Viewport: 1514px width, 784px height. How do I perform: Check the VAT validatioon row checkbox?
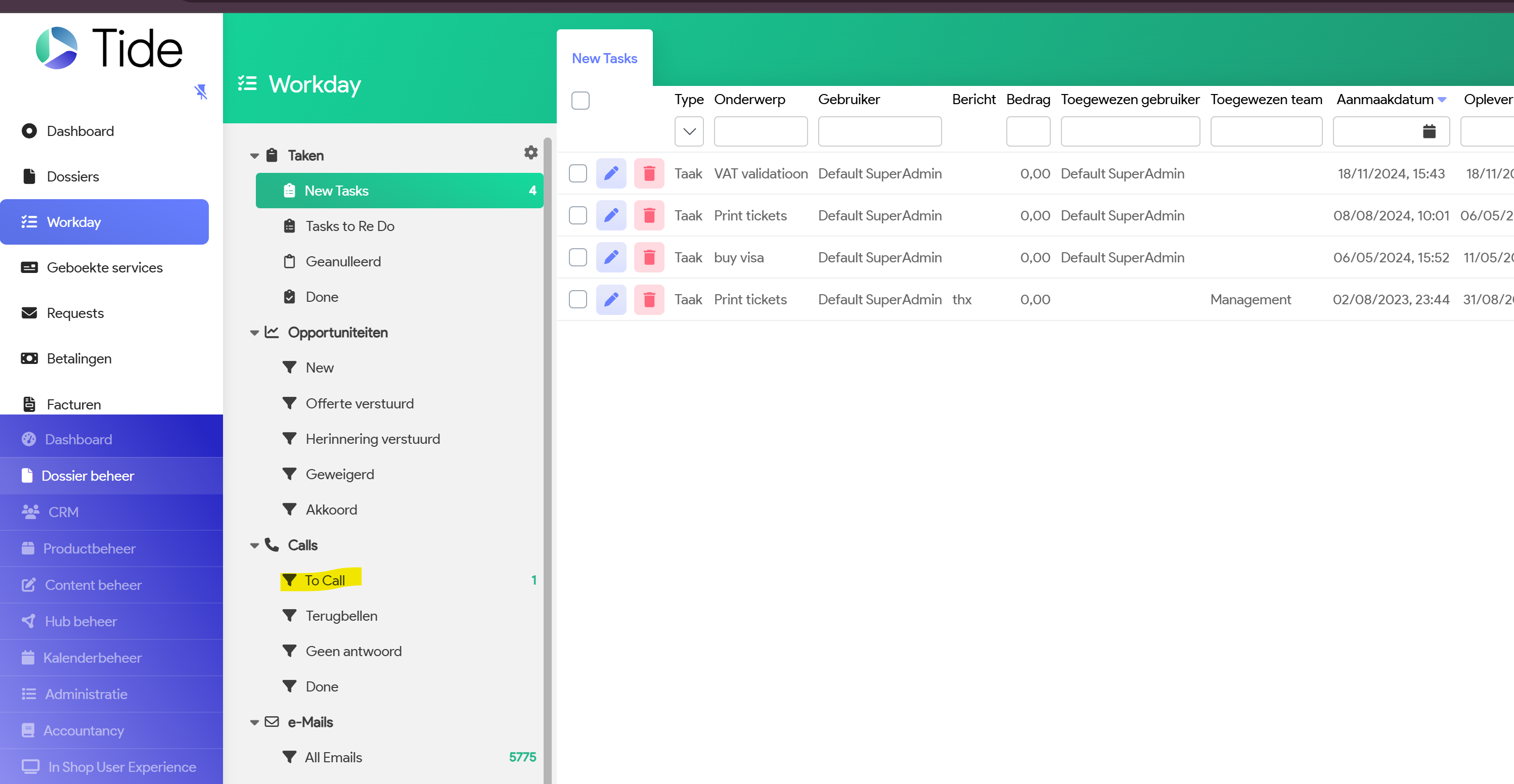(578, 173)
